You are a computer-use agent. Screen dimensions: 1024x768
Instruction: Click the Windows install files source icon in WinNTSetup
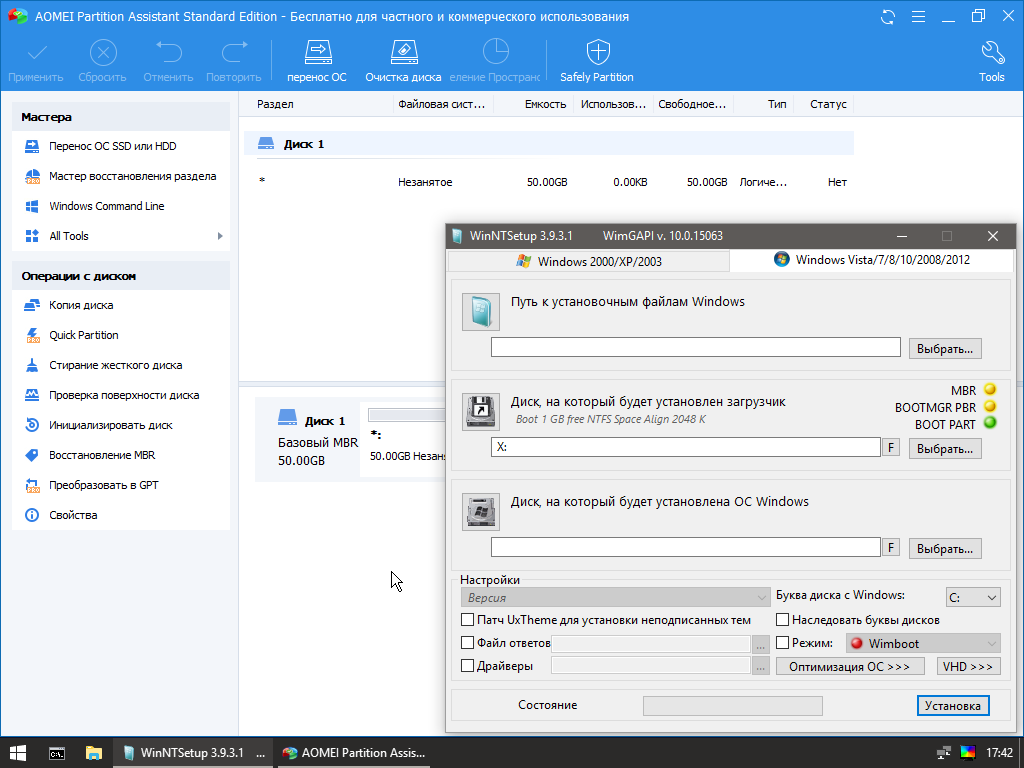(x=481, y=312)
